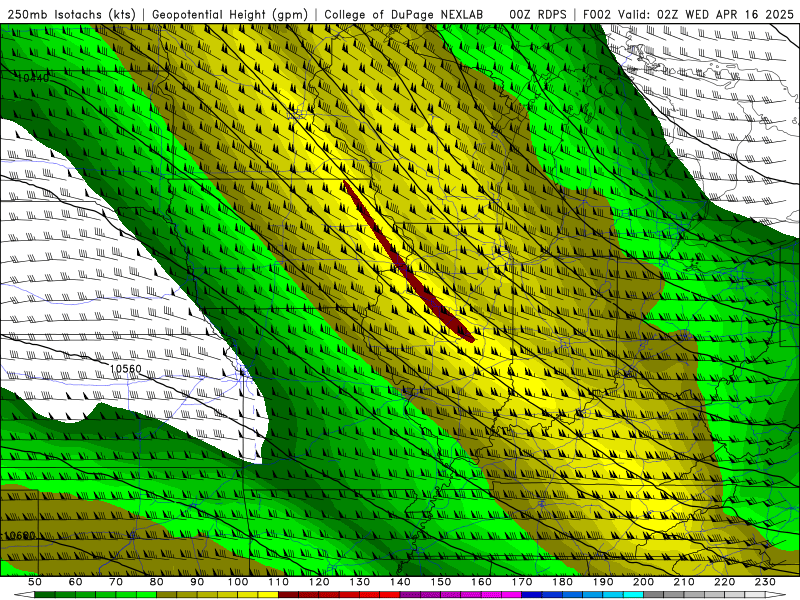Click the bright red swatch ending at 140
Viewport: 800px width, 600px height.
click(390, 595)
